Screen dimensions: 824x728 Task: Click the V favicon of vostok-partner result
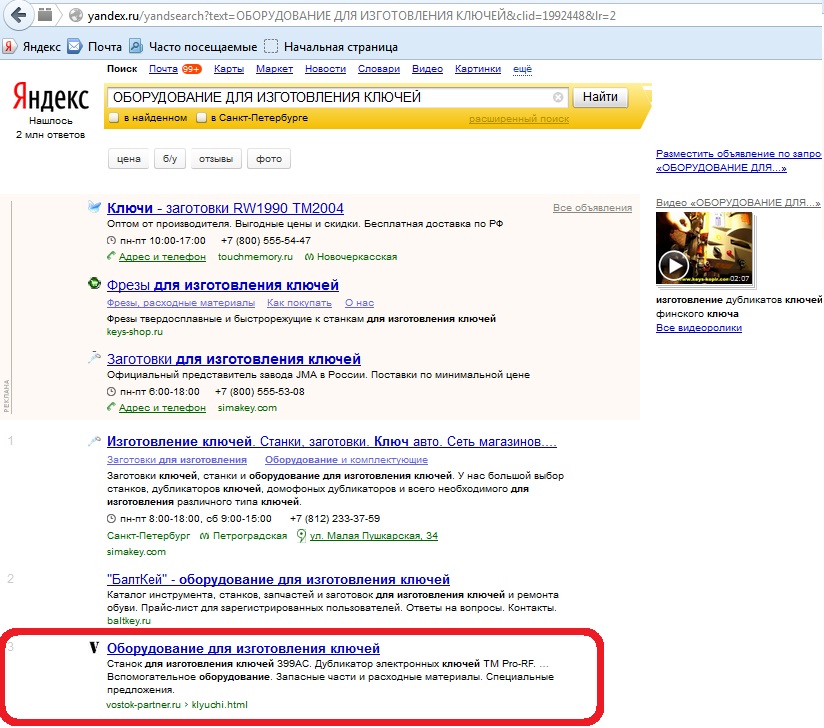(x=94, y=648)
